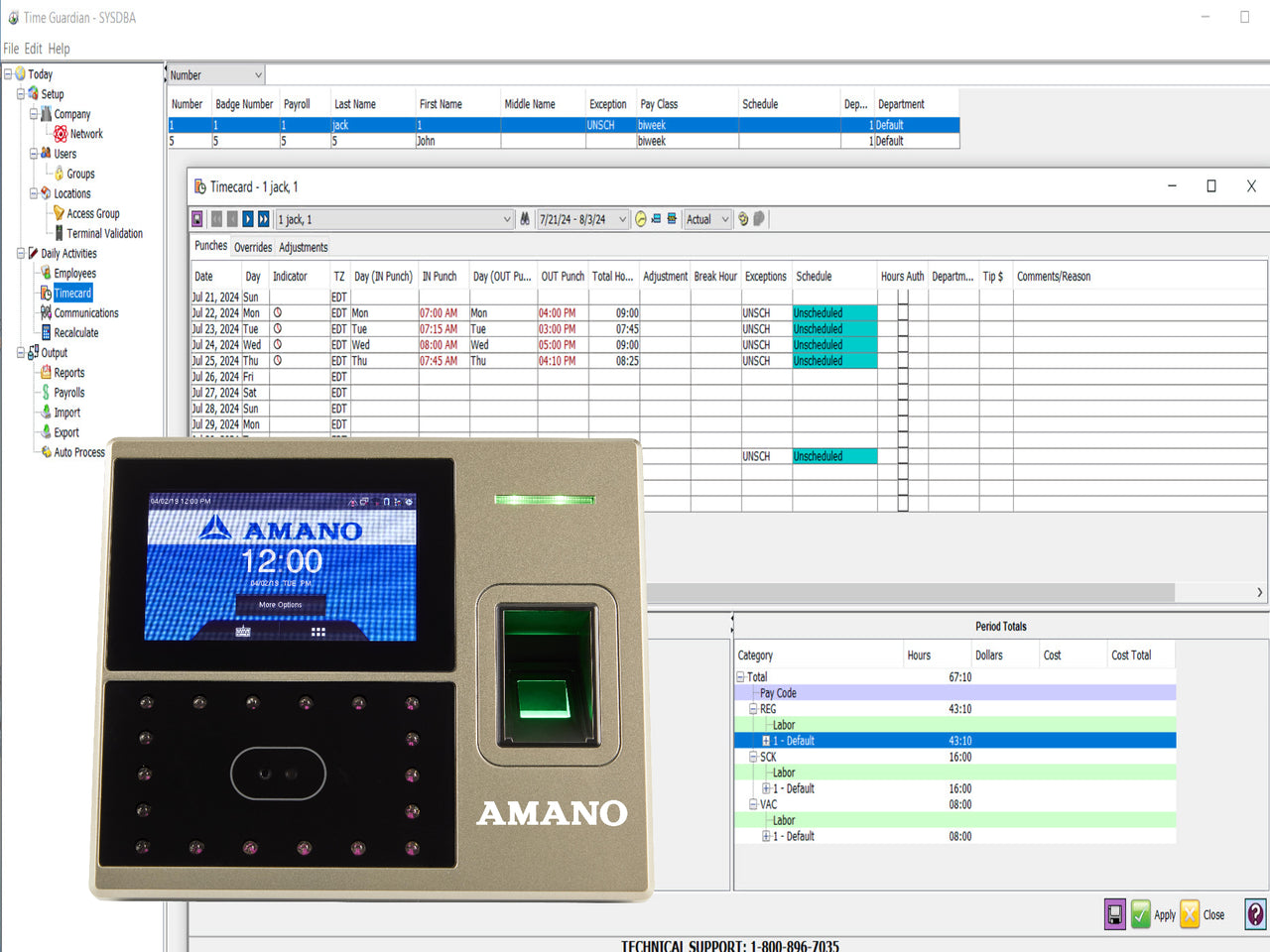This screenshot has height=952, width=1270.
Task: Go to last employee with double-arrow icon
Action: click(x=264, y=219)
